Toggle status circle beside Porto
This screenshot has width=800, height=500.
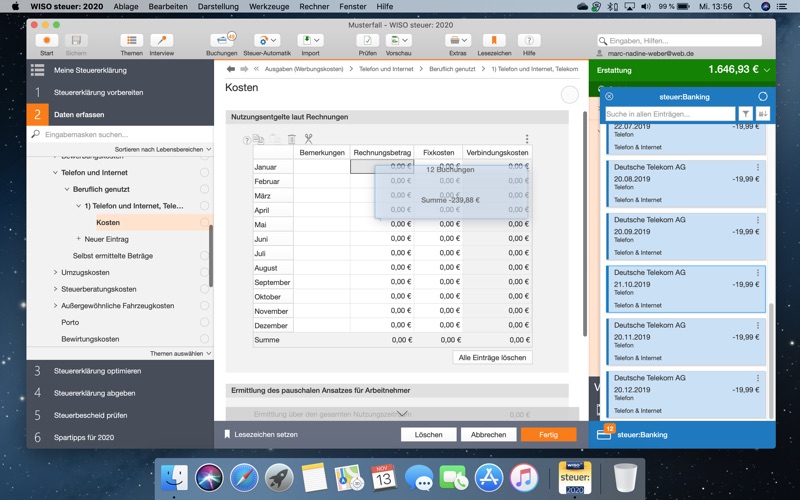pyautogui.click(x=205, y=322)
